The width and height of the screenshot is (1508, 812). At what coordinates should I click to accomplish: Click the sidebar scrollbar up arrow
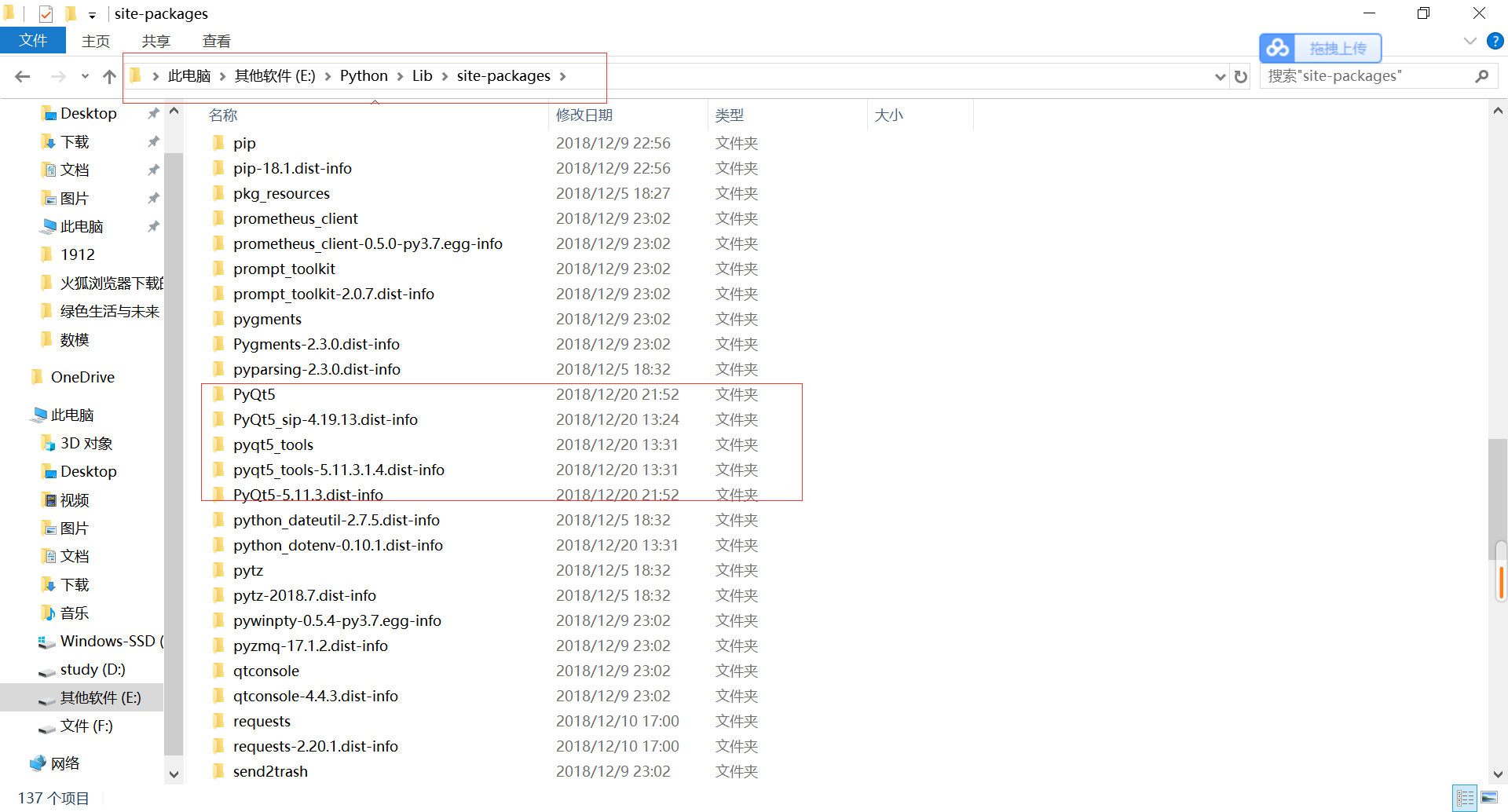point(174,112)
